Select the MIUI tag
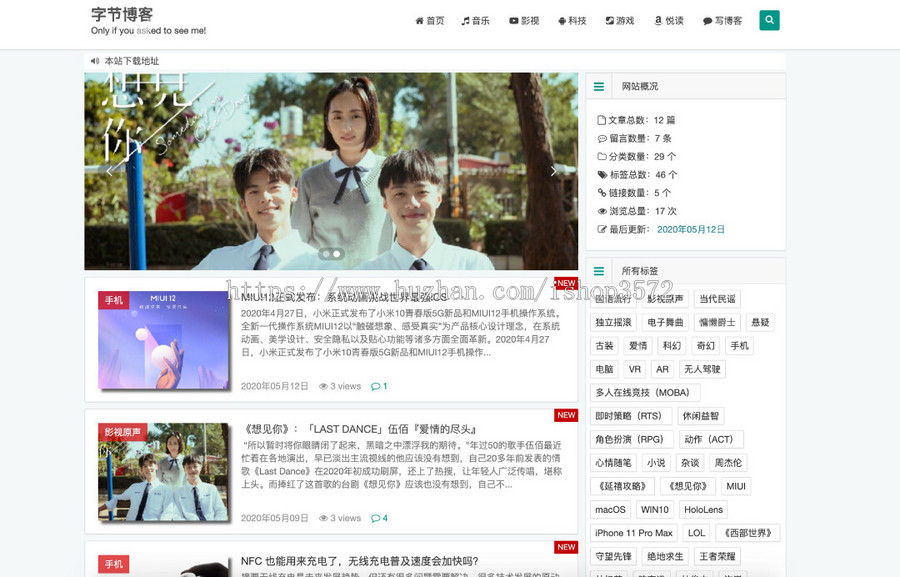This screenshot has width=900, height=577. (x=736, y=486)
